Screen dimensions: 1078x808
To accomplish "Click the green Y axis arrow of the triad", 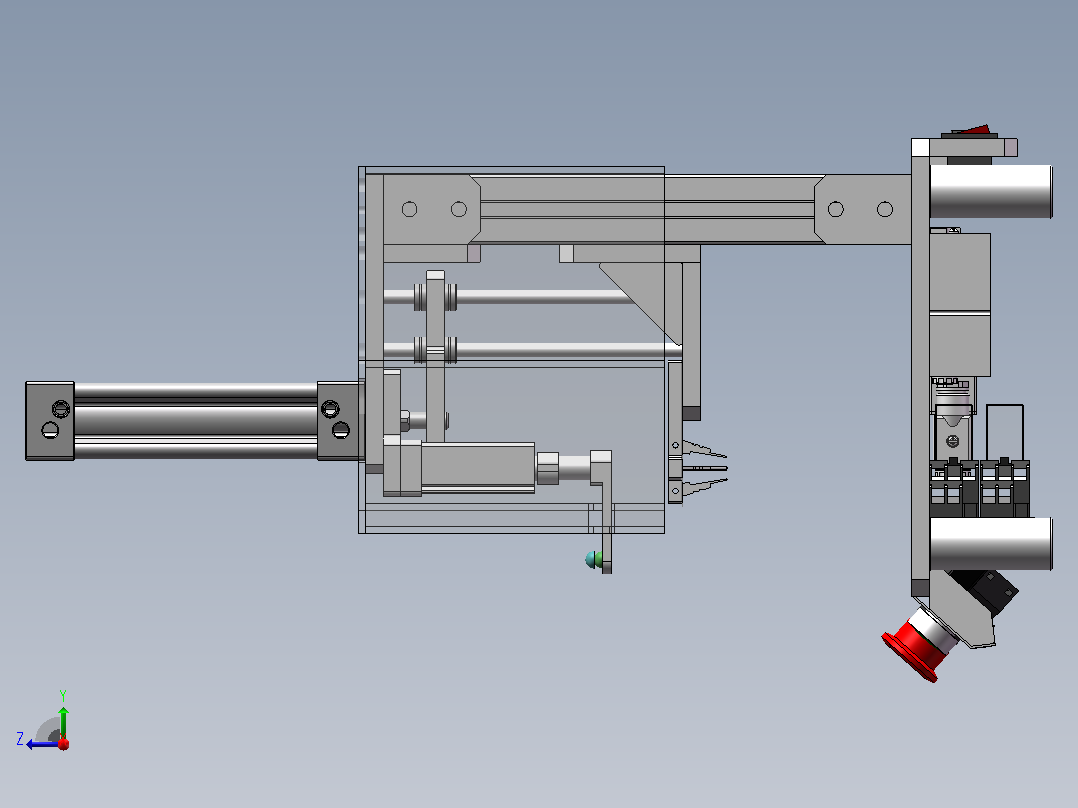I will (63, 721).
